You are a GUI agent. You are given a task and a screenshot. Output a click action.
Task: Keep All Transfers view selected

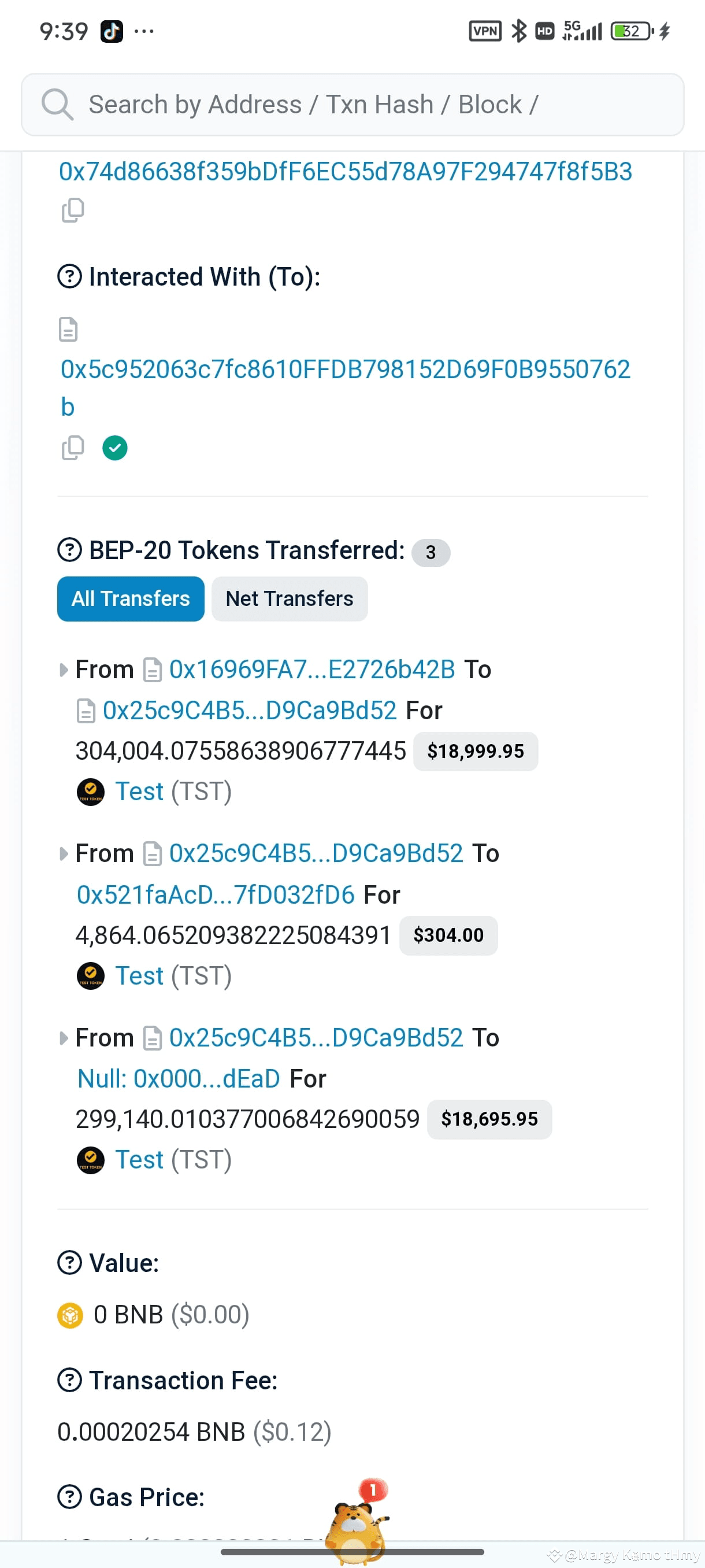[129, 598]
